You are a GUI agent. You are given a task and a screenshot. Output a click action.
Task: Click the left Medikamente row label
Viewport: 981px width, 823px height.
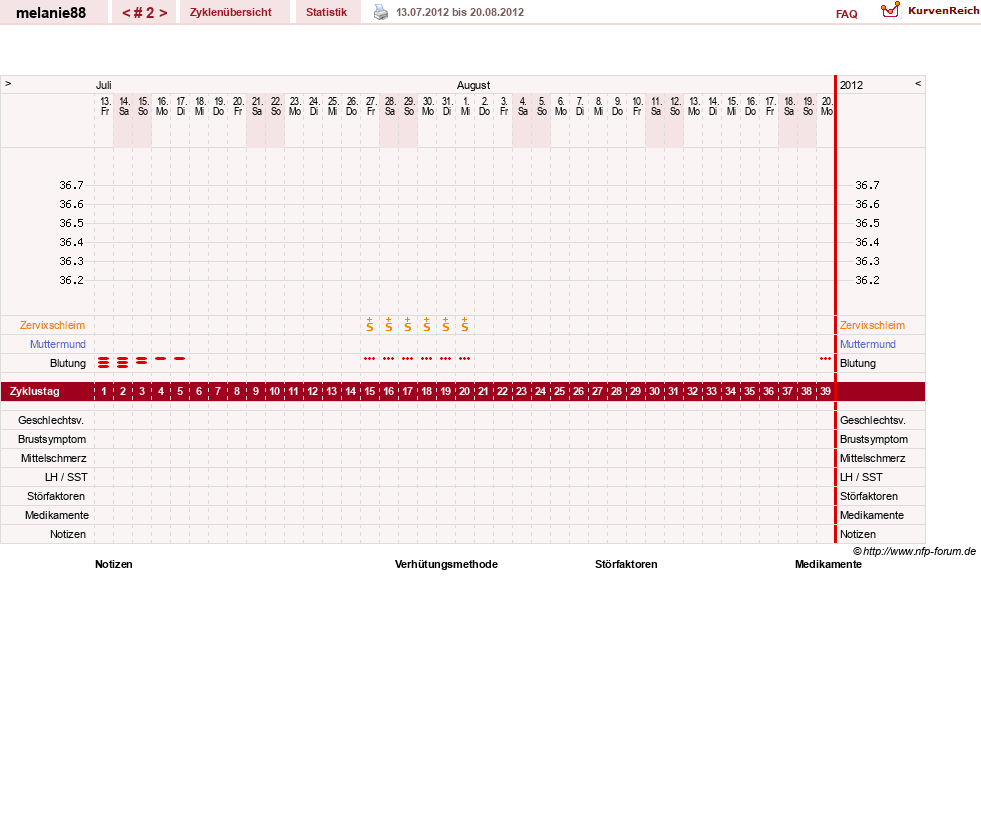coord(57,515)
